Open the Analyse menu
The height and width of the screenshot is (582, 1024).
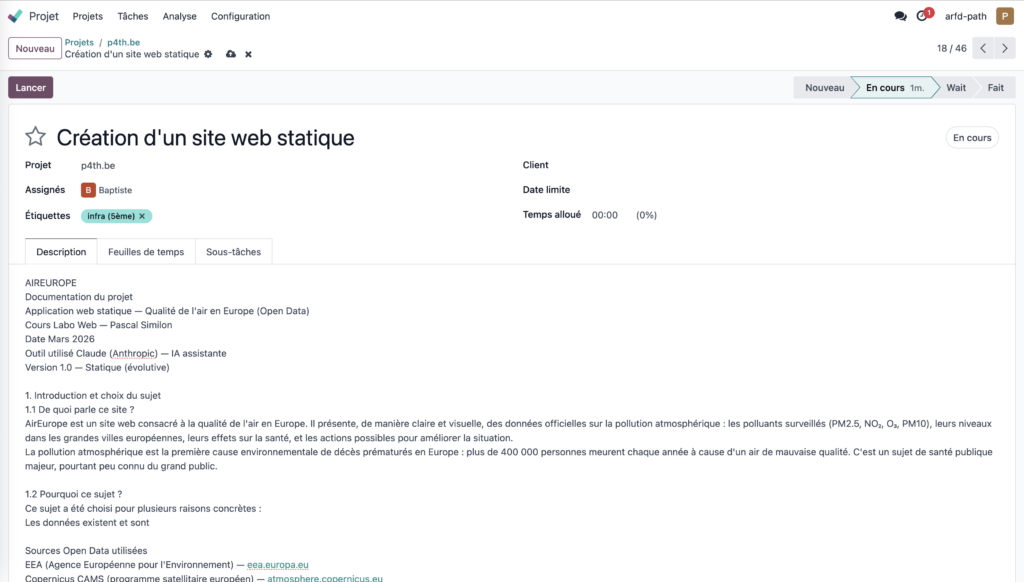[180, 16]
